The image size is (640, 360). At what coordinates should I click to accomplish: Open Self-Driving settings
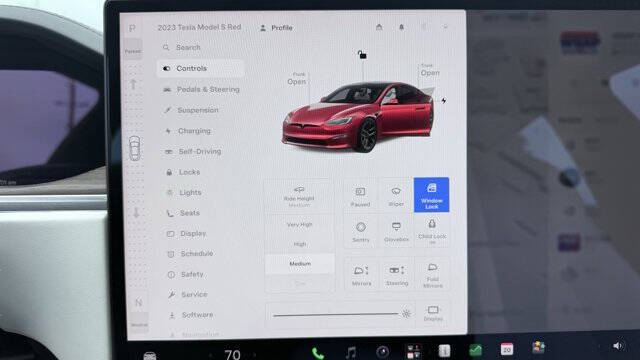pos(193,151)
